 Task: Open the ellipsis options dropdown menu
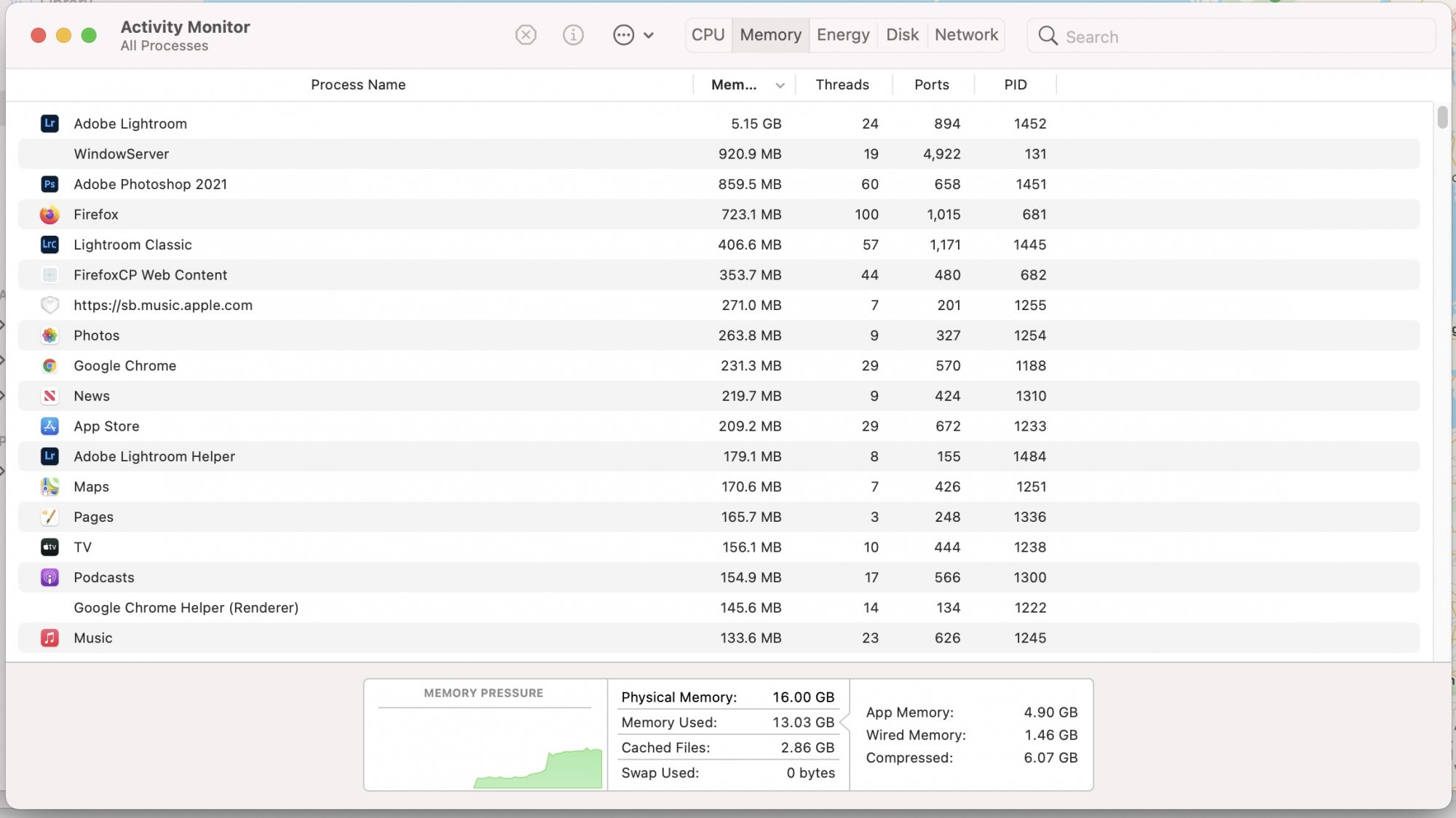(x=624, y=35)
